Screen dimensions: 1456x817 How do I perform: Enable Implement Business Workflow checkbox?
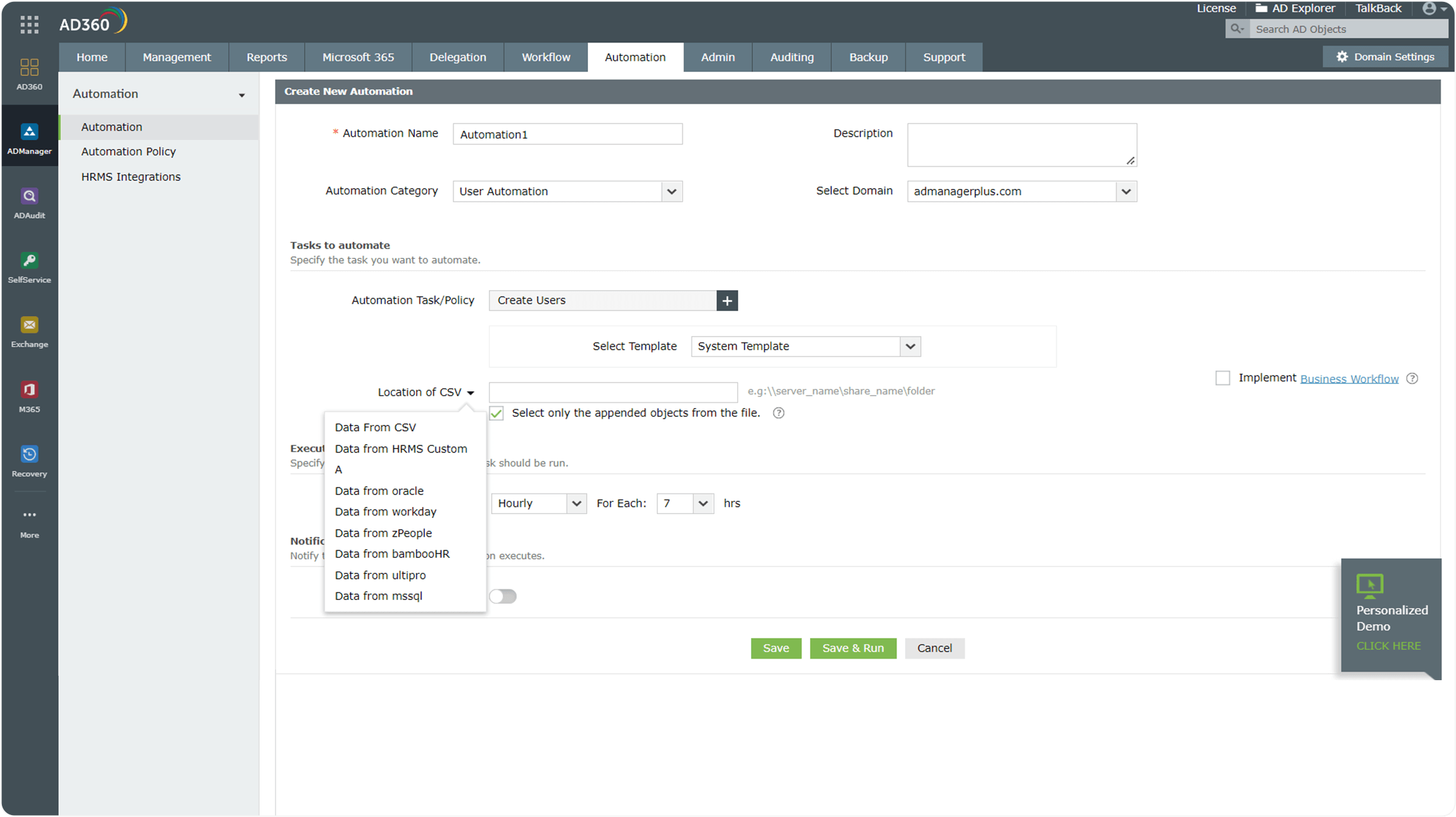coord(1222,377)
